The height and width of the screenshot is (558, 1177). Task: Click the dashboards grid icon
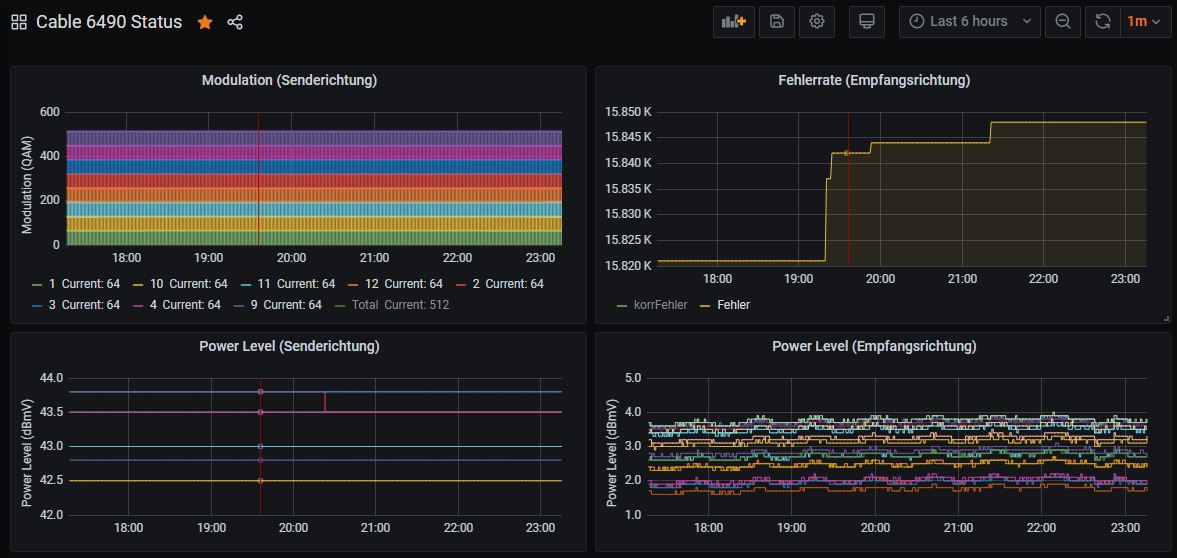[x=19, y=22]
